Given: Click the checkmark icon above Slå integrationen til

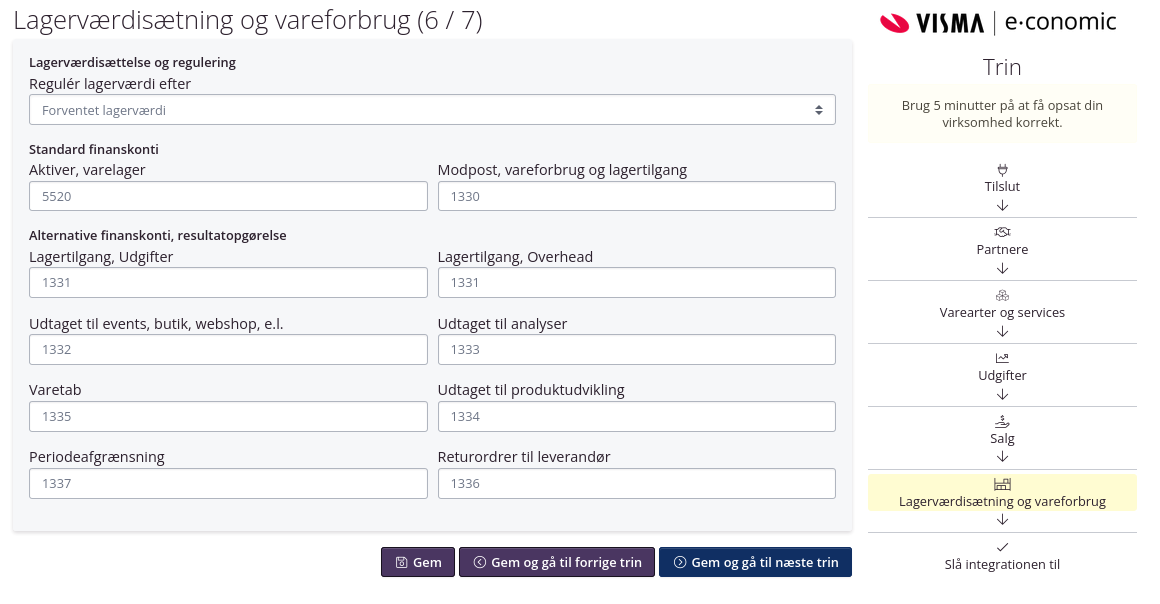Looking at the screenshot, I should pyautogui.click(x=1002, y=547).
